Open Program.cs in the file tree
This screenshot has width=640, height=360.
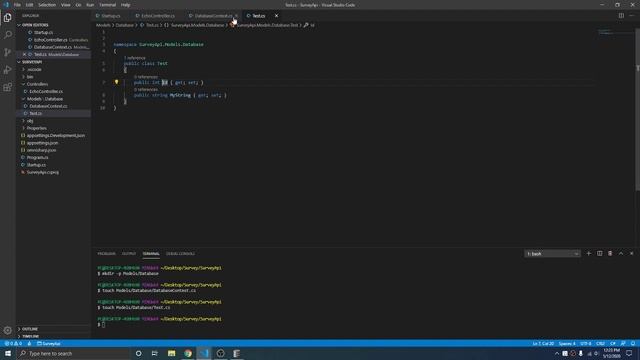(37, 158)
